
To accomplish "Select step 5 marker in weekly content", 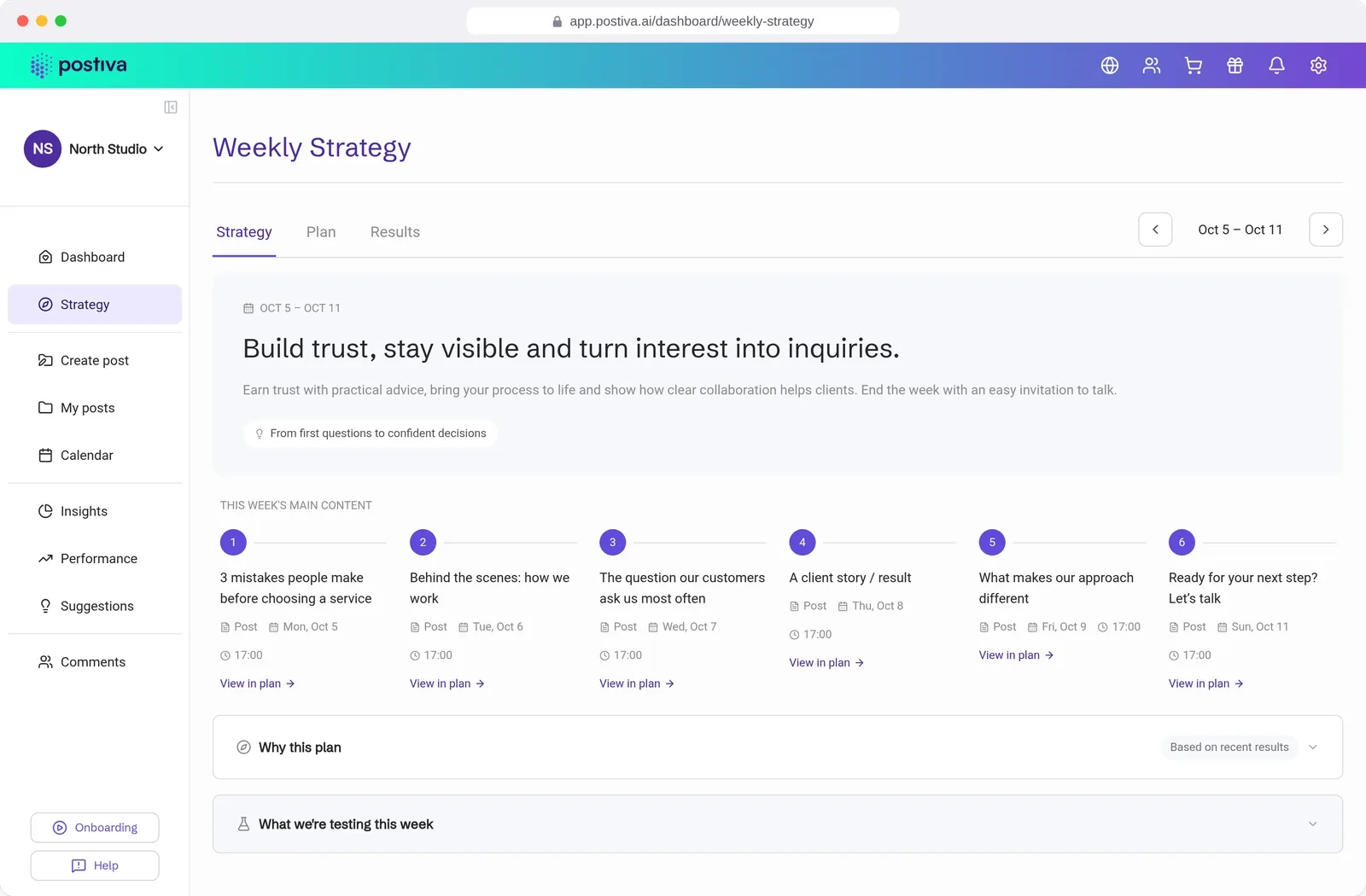I will coord(992,543).
